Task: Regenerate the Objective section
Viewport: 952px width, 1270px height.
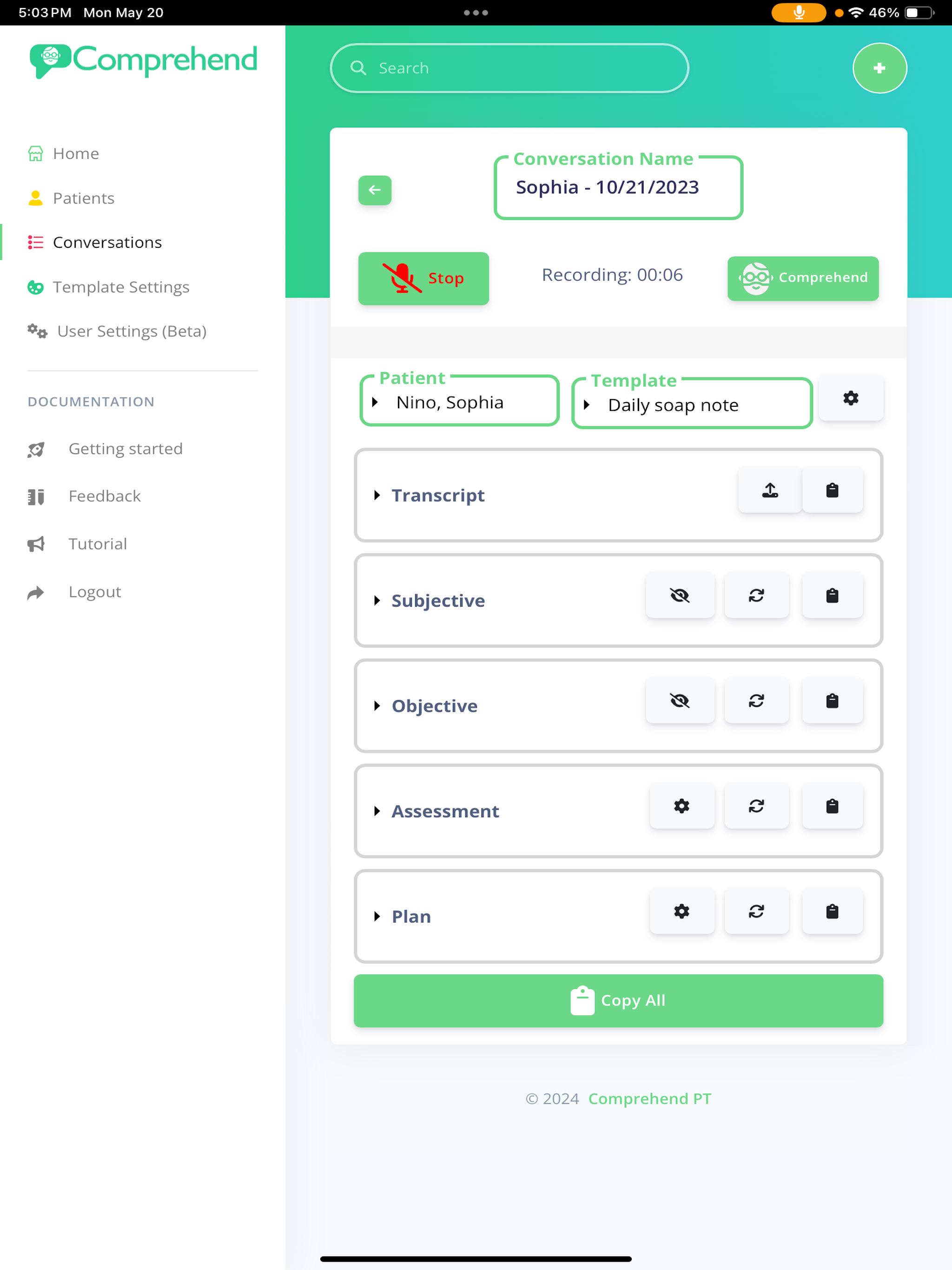Action: click(756, 701)
